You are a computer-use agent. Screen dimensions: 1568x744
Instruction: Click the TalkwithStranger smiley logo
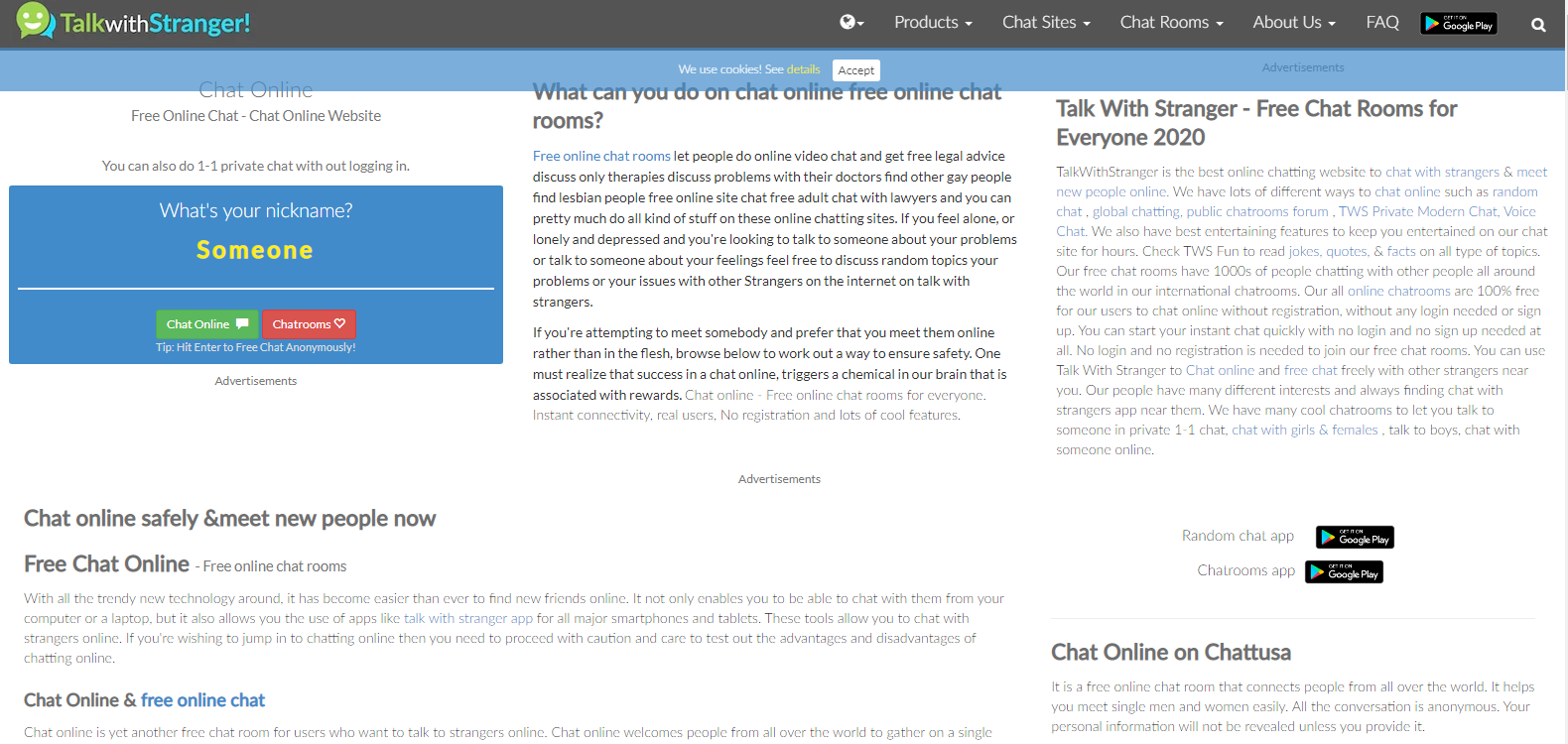(36, 22)
